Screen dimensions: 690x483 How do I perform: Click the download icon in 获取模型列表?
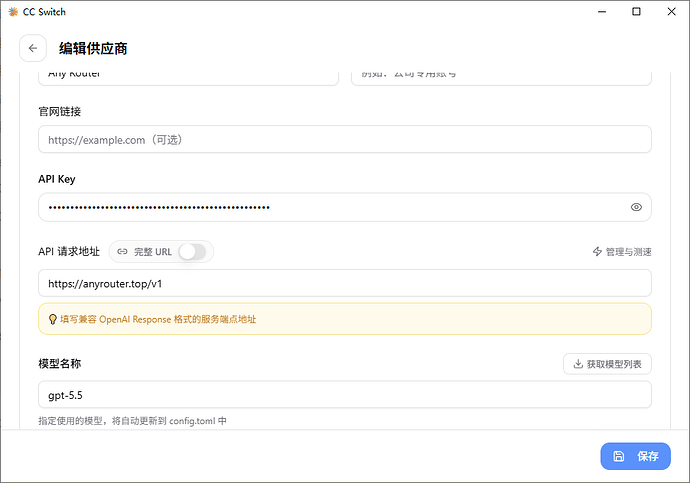[x=578, y=364]
